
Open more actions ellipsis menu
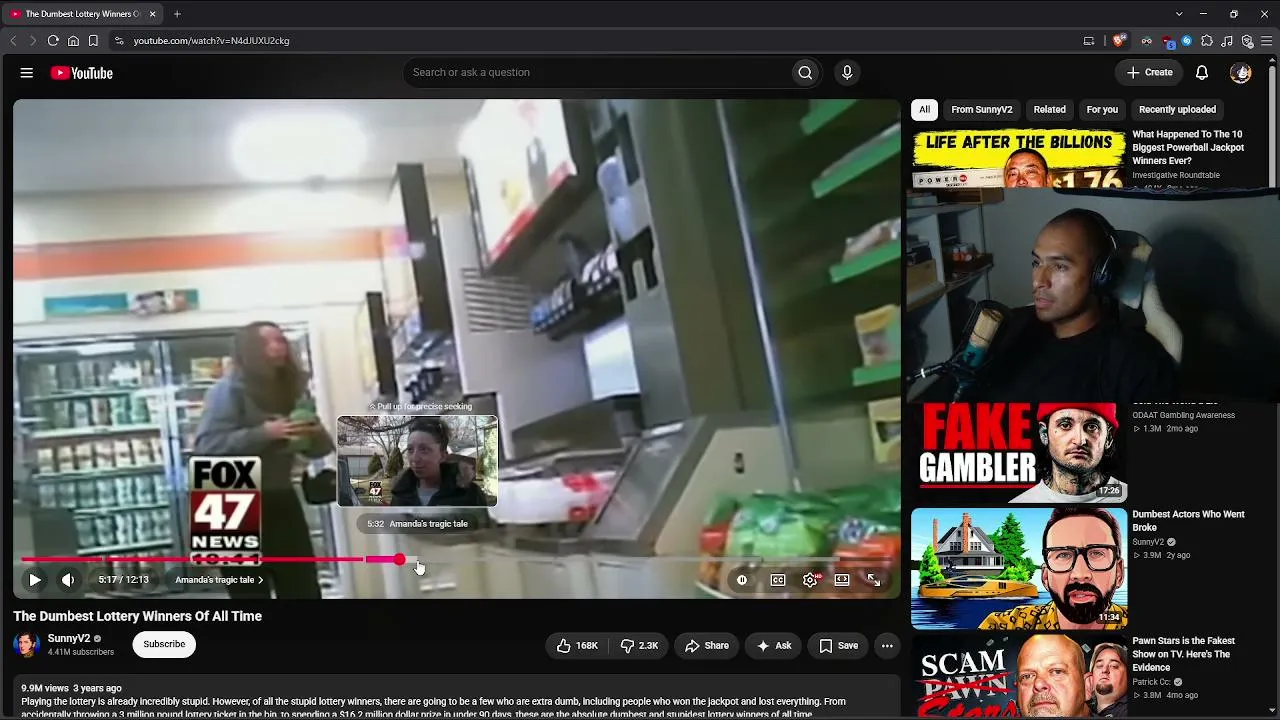887,646
